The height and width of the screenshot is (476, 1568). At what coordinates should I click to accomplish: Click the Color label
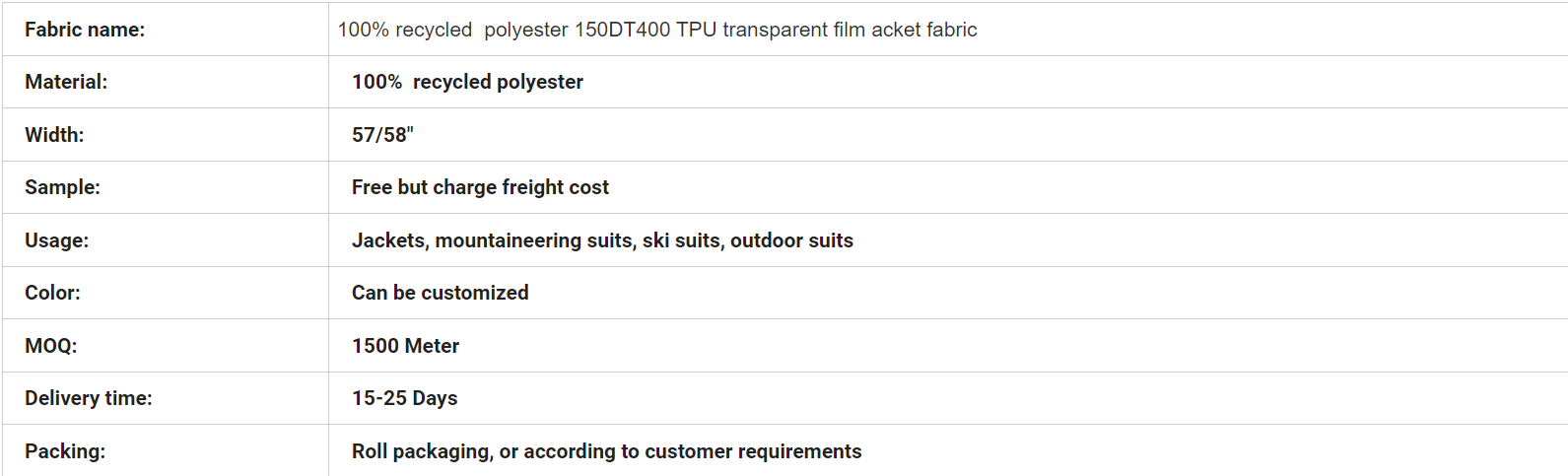tap(52, 293)
